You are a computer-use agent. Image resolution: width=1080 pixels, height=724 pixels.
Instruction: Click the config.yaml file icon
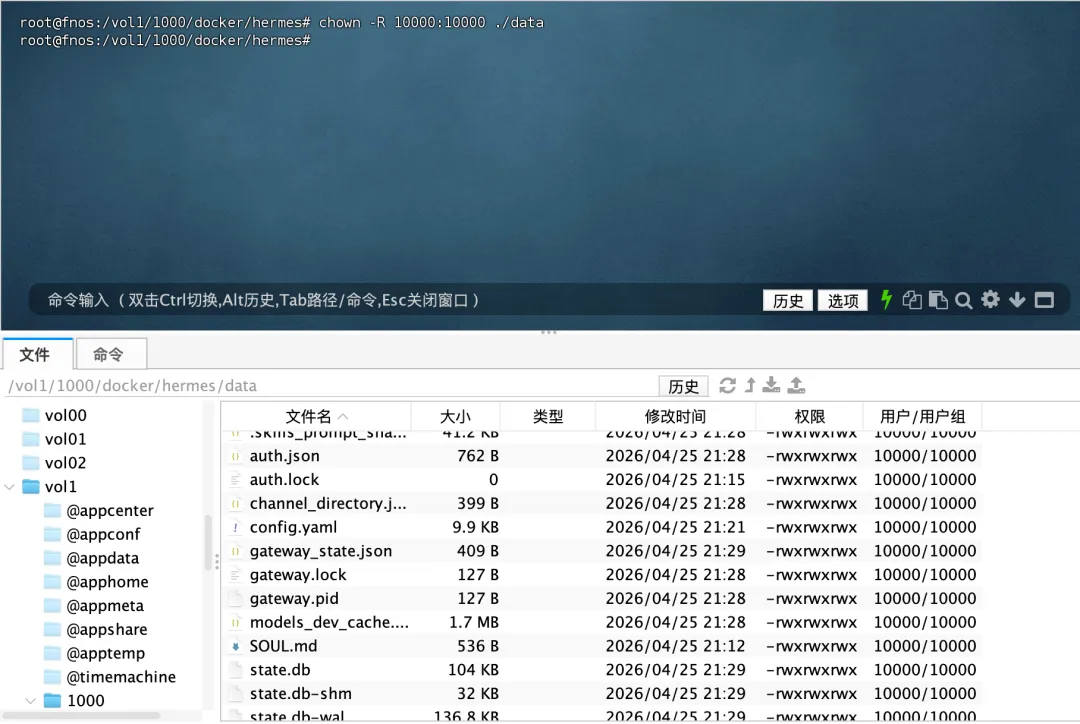click(x=236, y=528)
